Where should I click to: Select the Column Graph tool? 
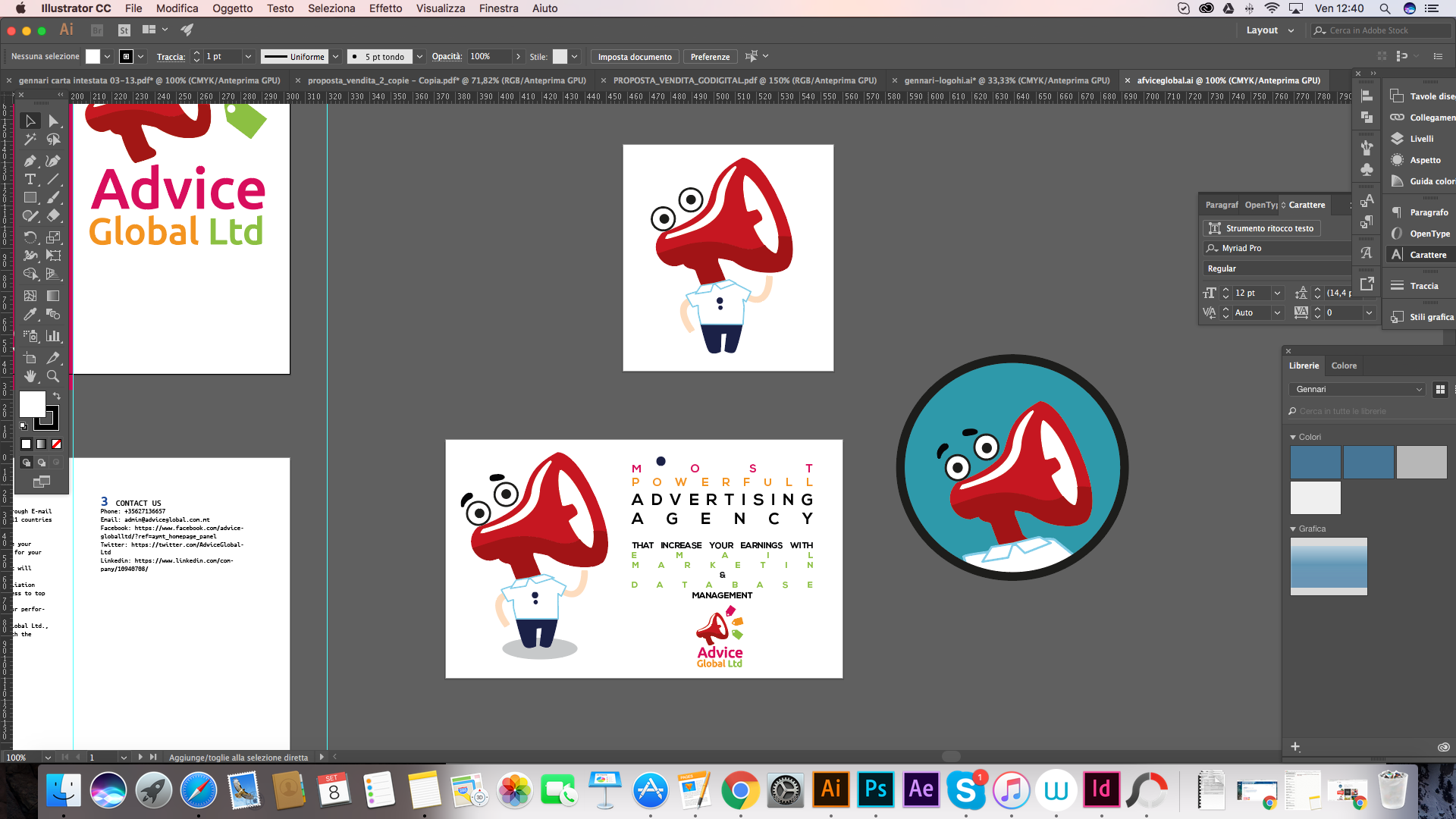click(x=53, y=336)
